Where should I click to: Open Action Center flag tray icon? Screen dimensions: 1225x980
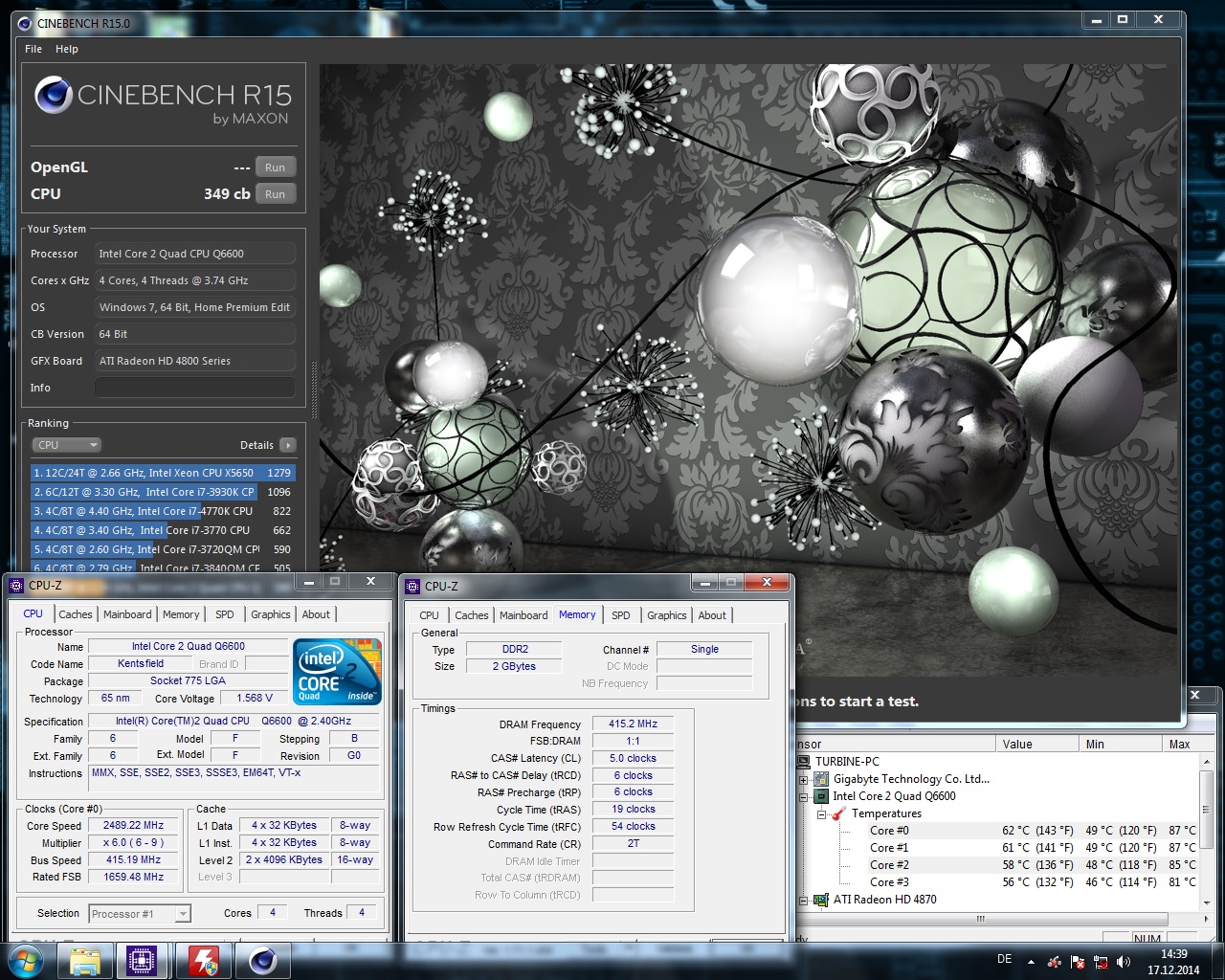coord(1078,962)
